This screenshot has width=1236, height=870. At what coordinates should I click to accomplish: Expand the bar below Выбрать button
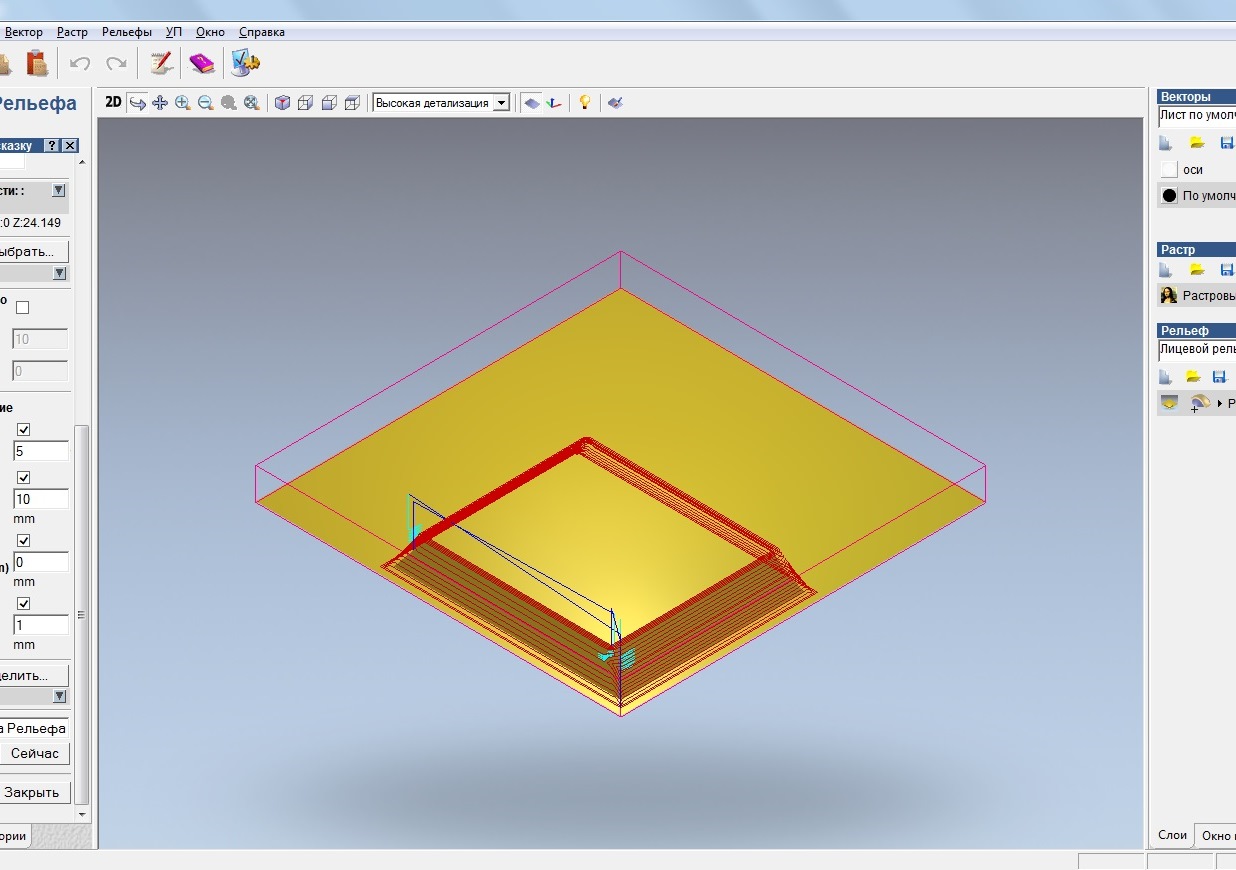point(59,273)
